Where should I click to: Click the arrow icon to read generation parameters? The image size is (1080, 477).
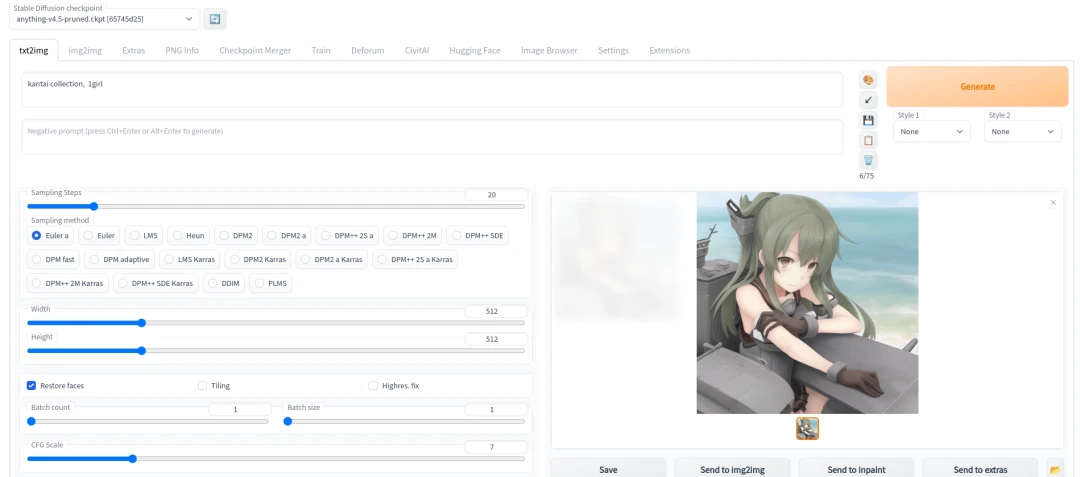[x=868, y=100]
